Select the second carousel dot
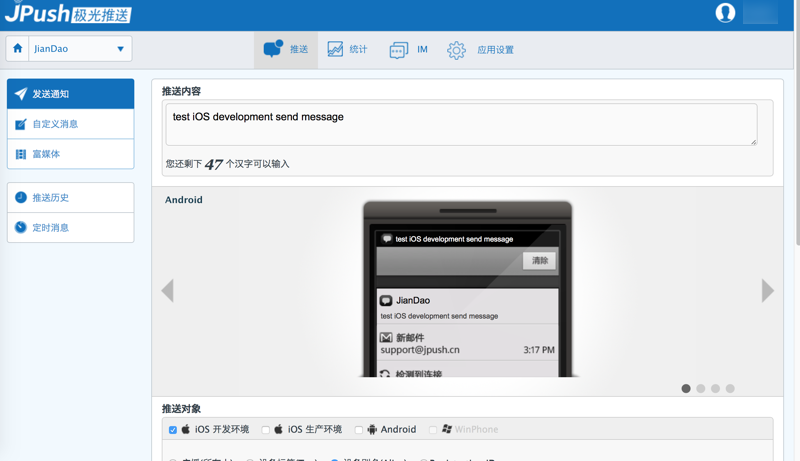Screen dimensions: 800x461 tap(701, 389)
